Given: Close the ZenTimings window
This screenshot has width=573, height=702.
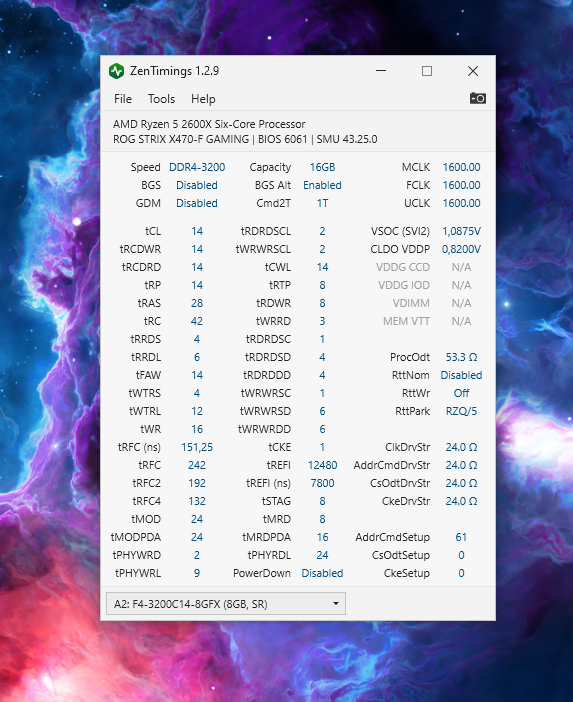Looking at the screenshot, I should (473, 71).
